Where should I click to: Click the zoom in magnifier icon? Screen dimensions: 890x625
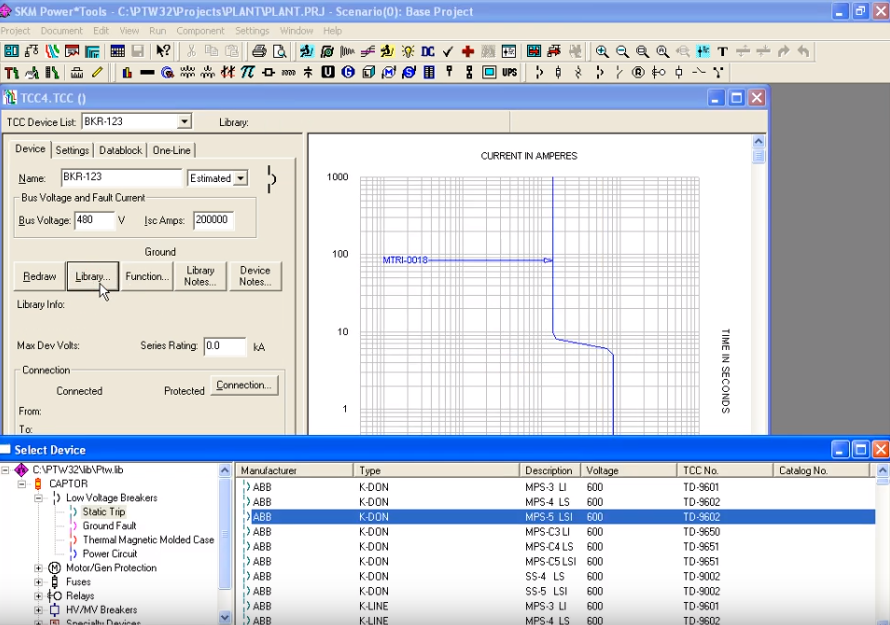pyautogui.click(x=602, y=51)
